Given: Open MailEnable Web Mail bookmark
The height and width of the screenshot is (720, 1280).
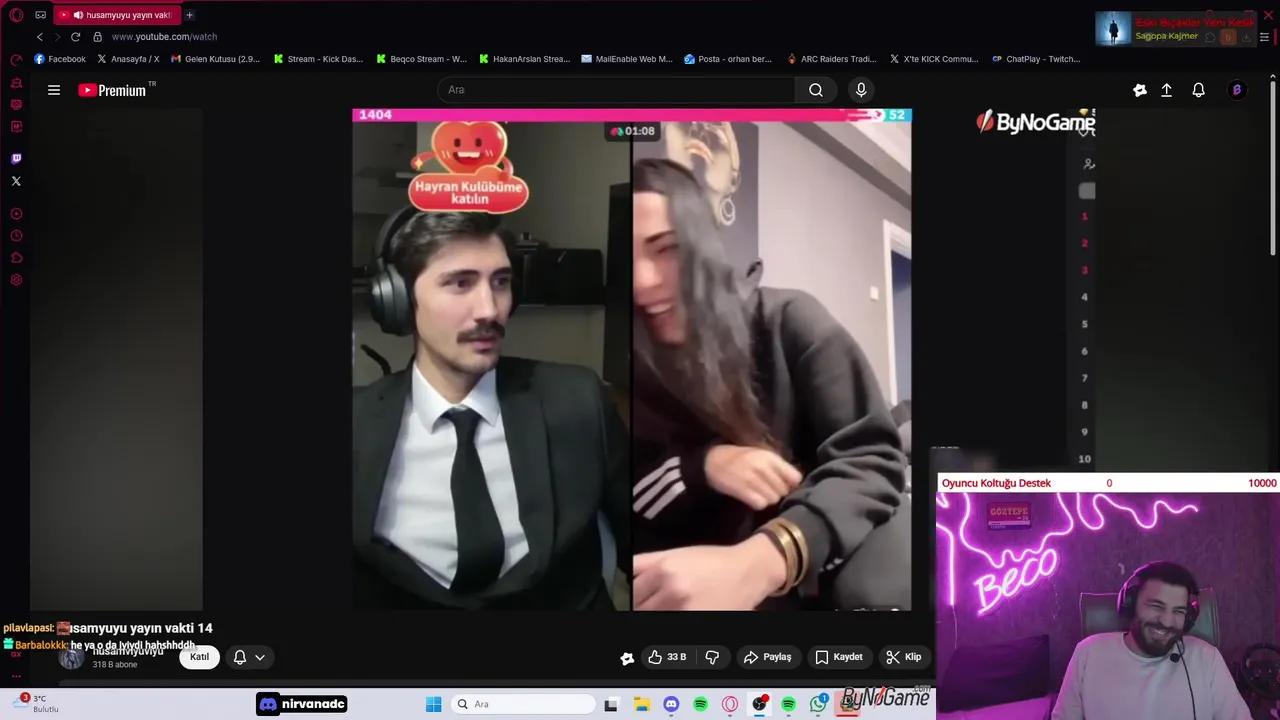Looking at the screenshot, I should 627,59.
